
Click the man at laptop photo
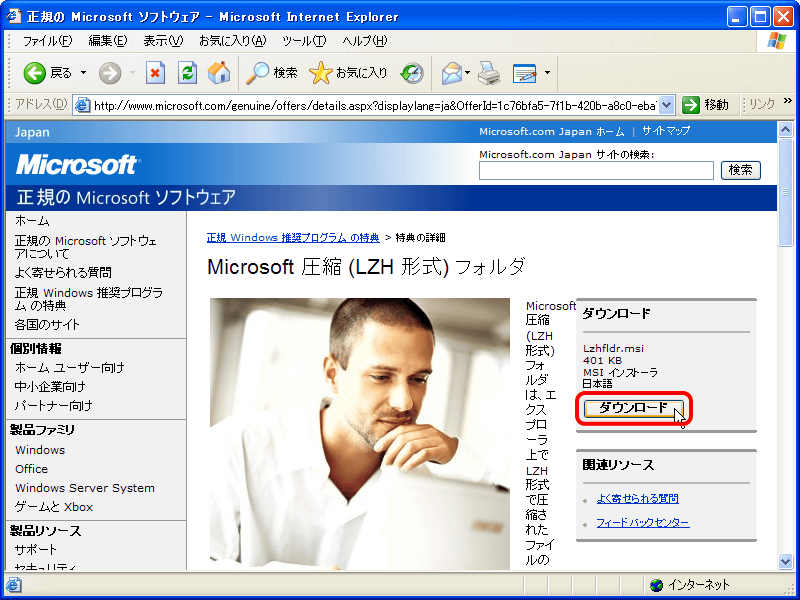tap(360, 434)
